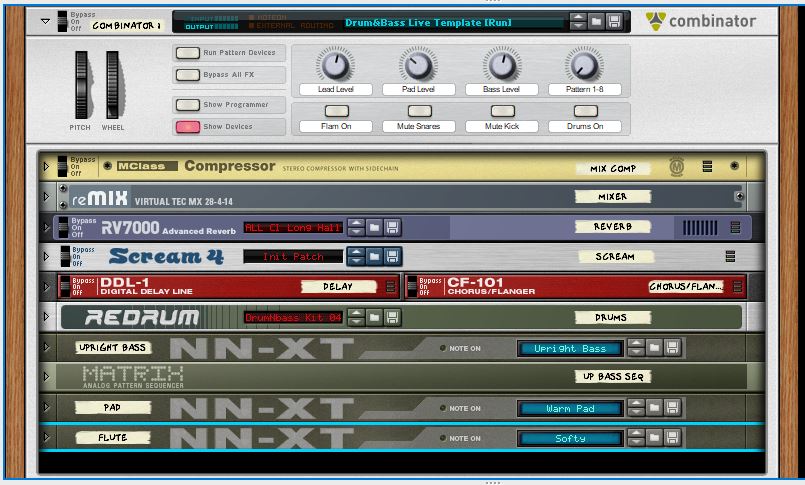Viewport: 805px width, 485px height.
Task: Browse patches with Combinator folder icon
Action: pos(596,22)
